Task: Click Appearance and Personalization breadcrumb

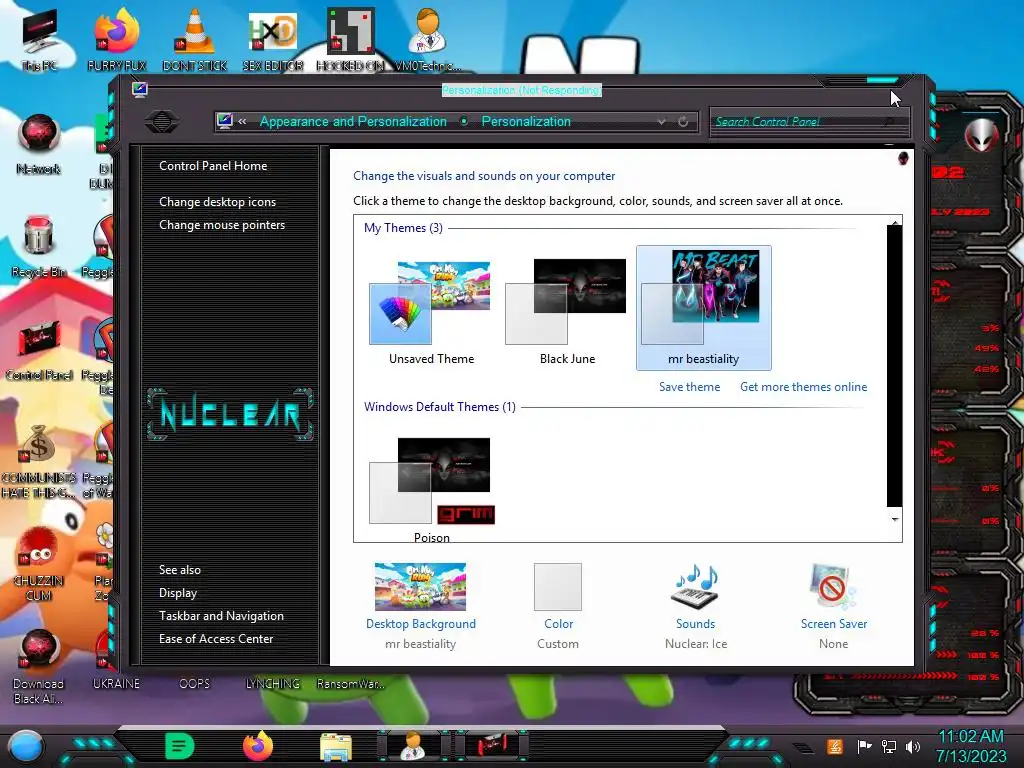Action: click(353, 121)
